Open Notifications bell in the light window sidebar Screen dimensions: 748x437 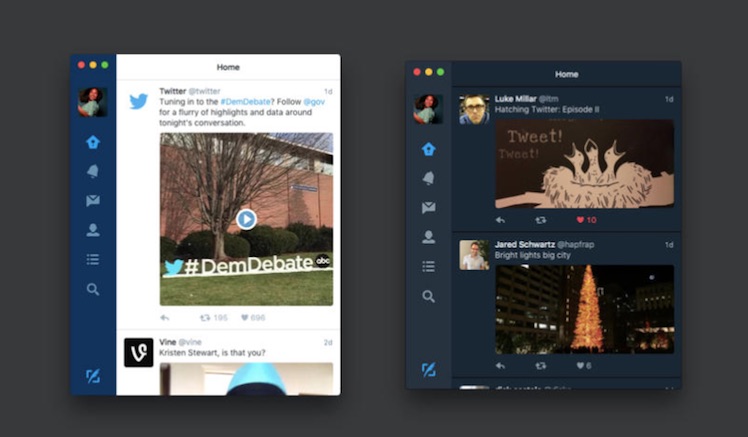coord(93,171)
